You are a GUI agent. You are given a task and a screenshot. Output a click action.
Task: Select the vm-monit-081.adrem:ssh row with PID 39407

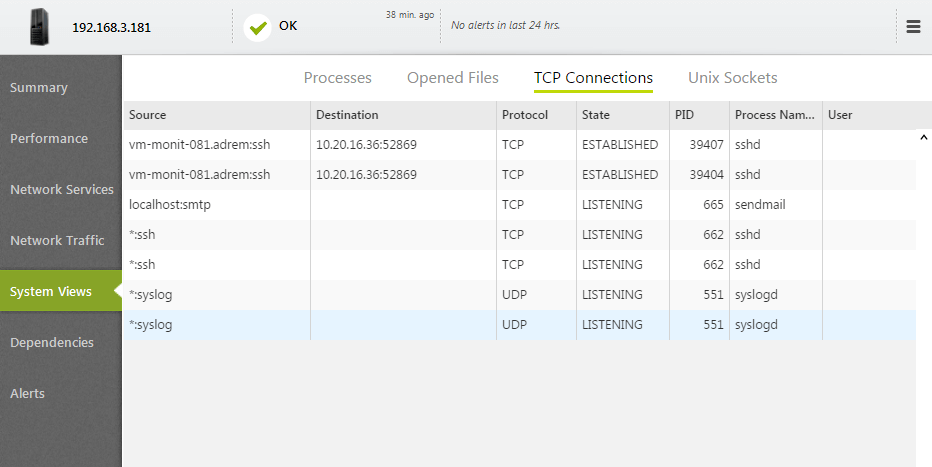(519, 144)
